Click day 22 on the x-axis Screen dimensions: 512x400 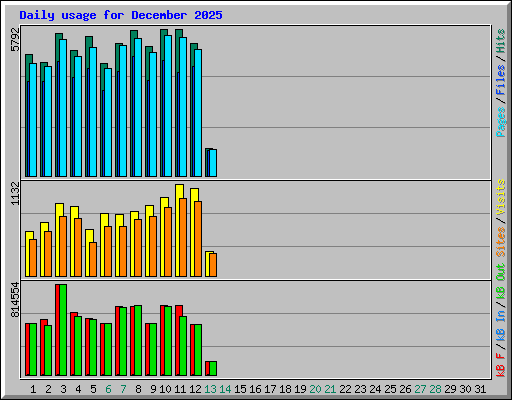coord(345,389)
